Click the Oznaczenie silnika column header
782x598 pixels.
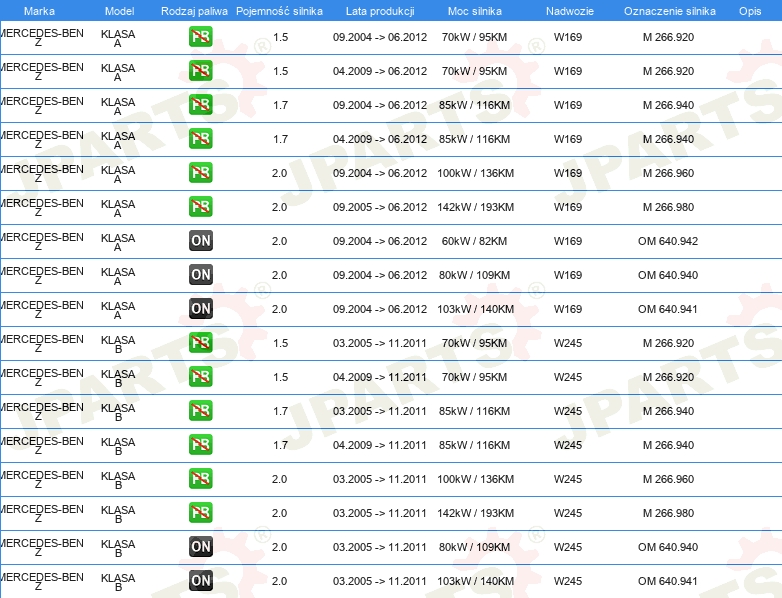click(670, 11)
